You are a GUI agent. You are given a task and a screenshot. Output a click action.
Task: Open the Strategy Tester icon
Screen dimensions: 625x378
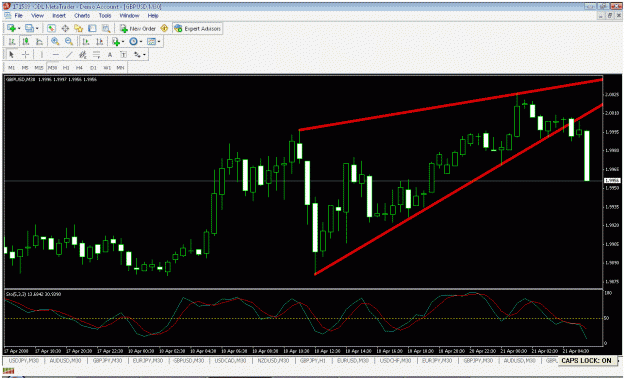tap(106, 28)
